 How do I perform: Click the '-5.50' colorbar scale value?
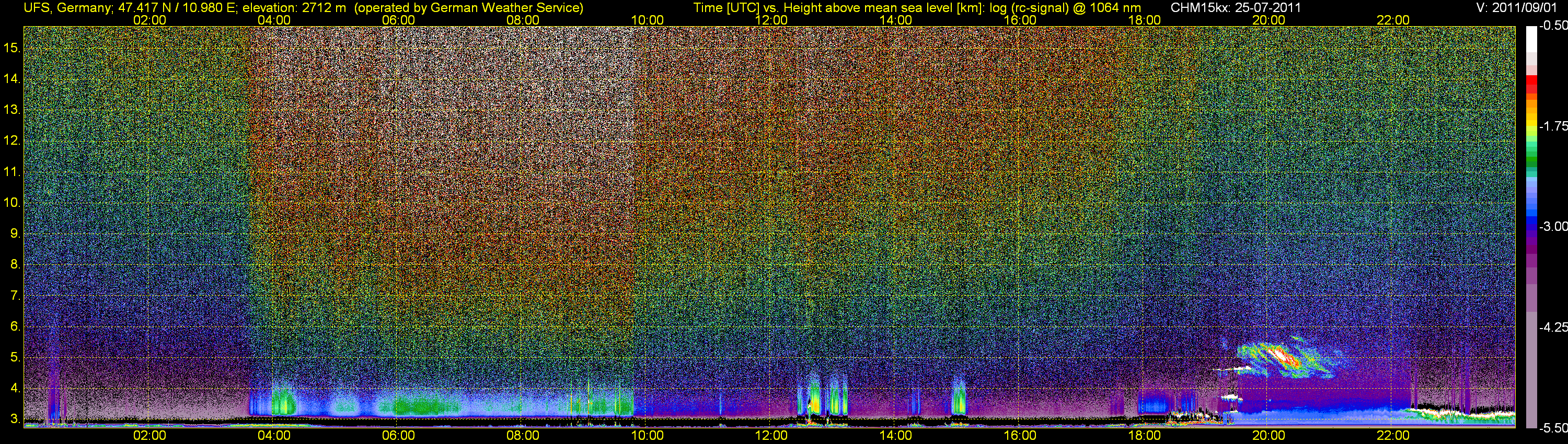coord(1553,428)
